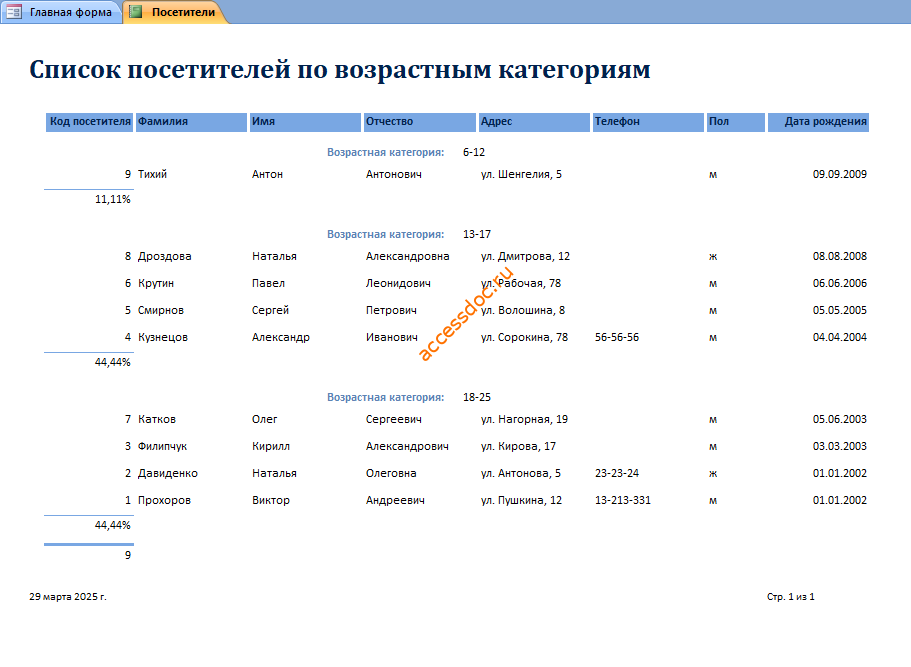Click the name Виктор

(271, 500)
